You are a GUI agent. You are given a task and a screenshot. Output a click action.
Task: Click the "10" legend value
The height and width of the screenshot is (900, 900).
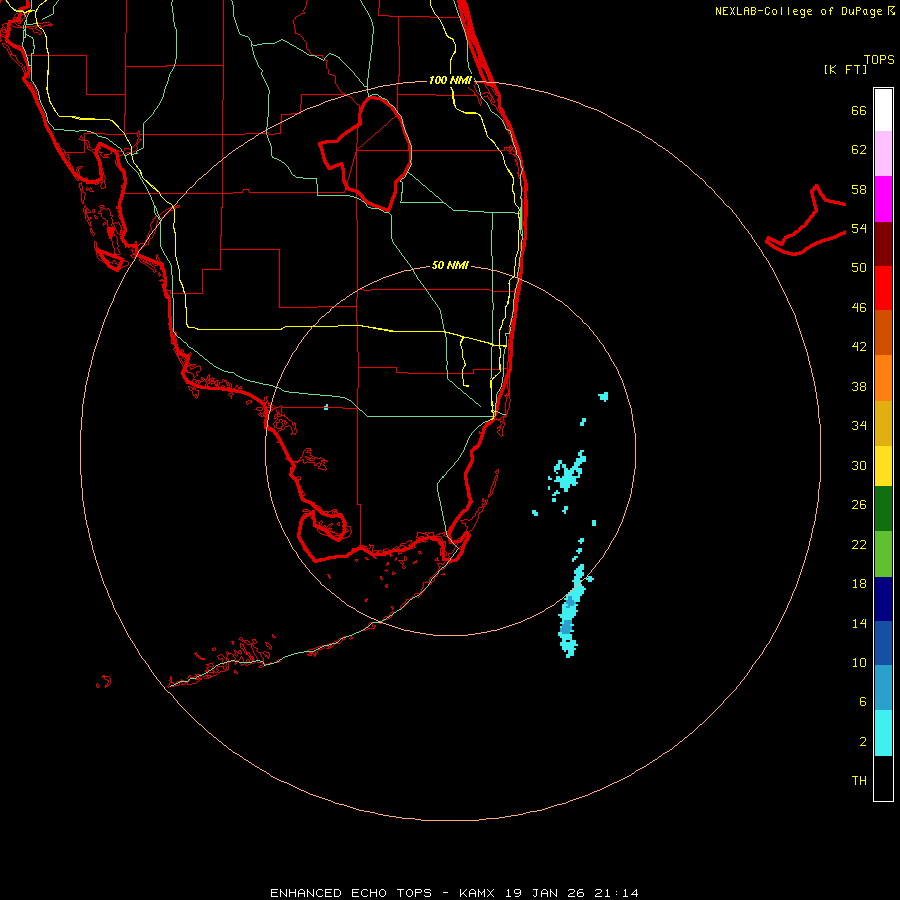[859, 662]
